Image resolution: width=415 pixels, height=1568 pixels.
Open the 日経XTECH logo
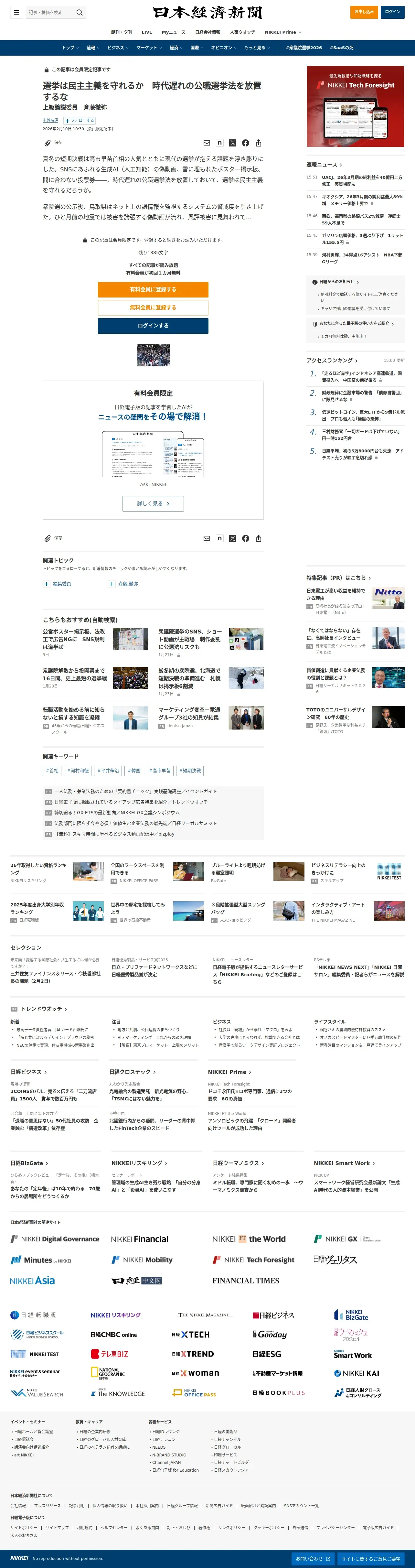(190, 1335)
